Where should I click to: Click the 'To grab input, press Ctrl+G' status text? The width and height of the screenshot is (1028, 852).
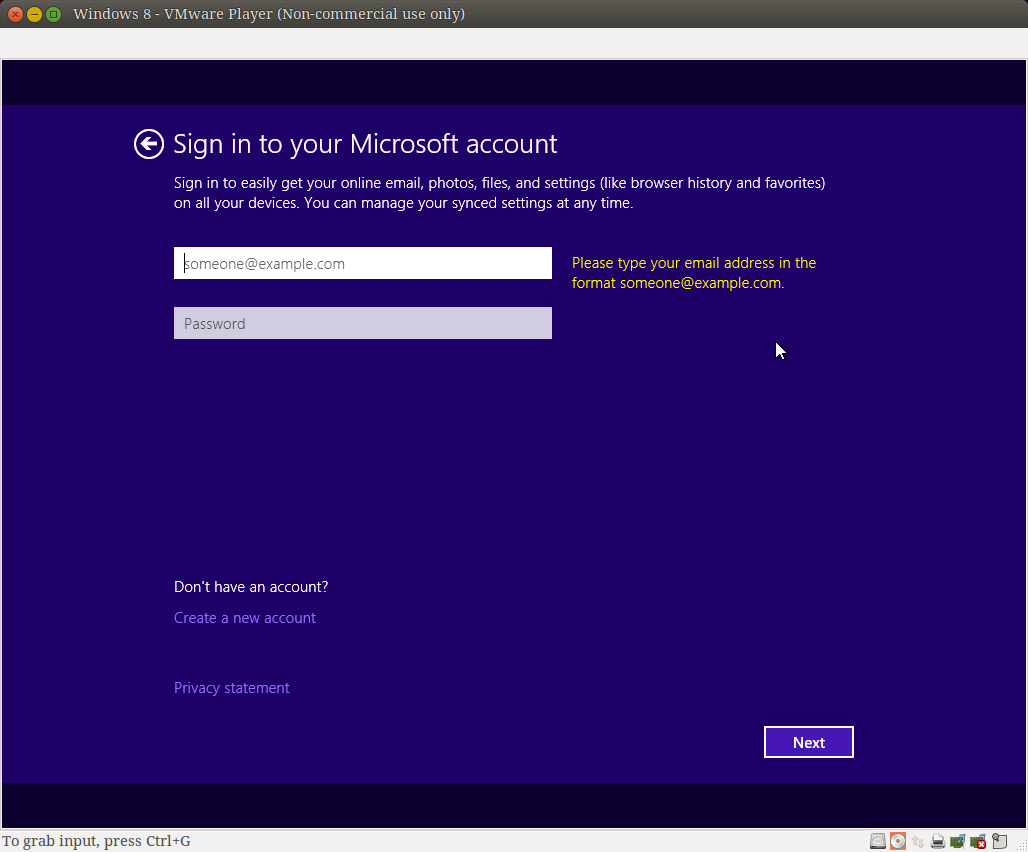click(x=96, y=841)
